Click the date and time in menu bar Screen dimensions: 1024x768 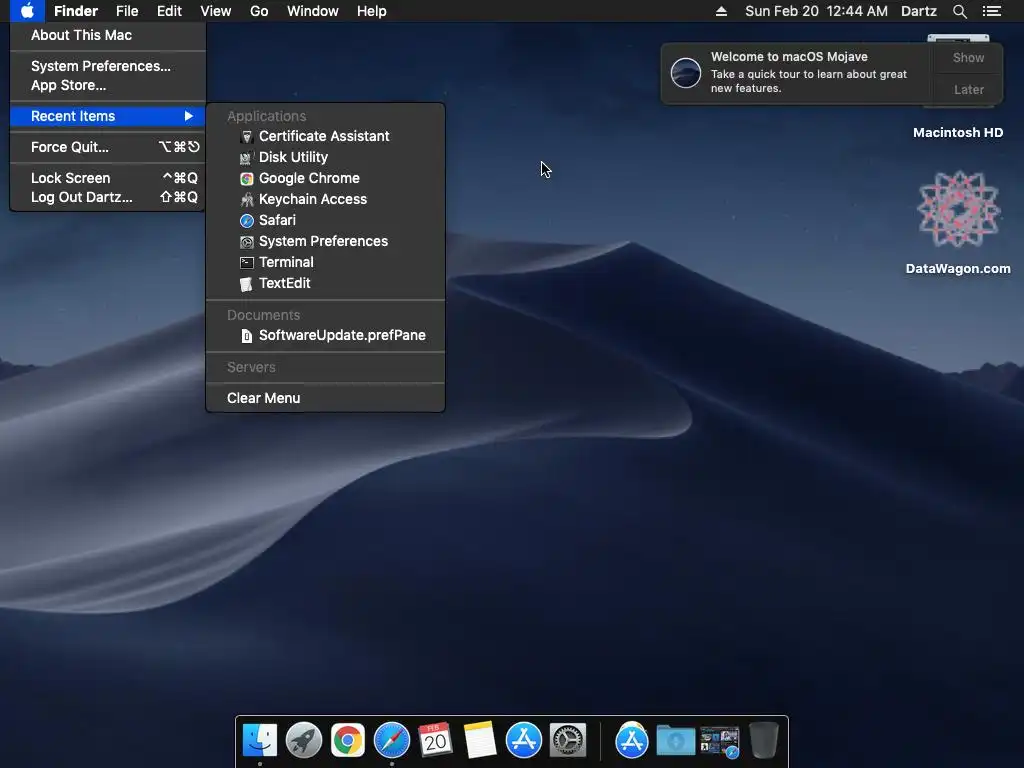point(816,11)
